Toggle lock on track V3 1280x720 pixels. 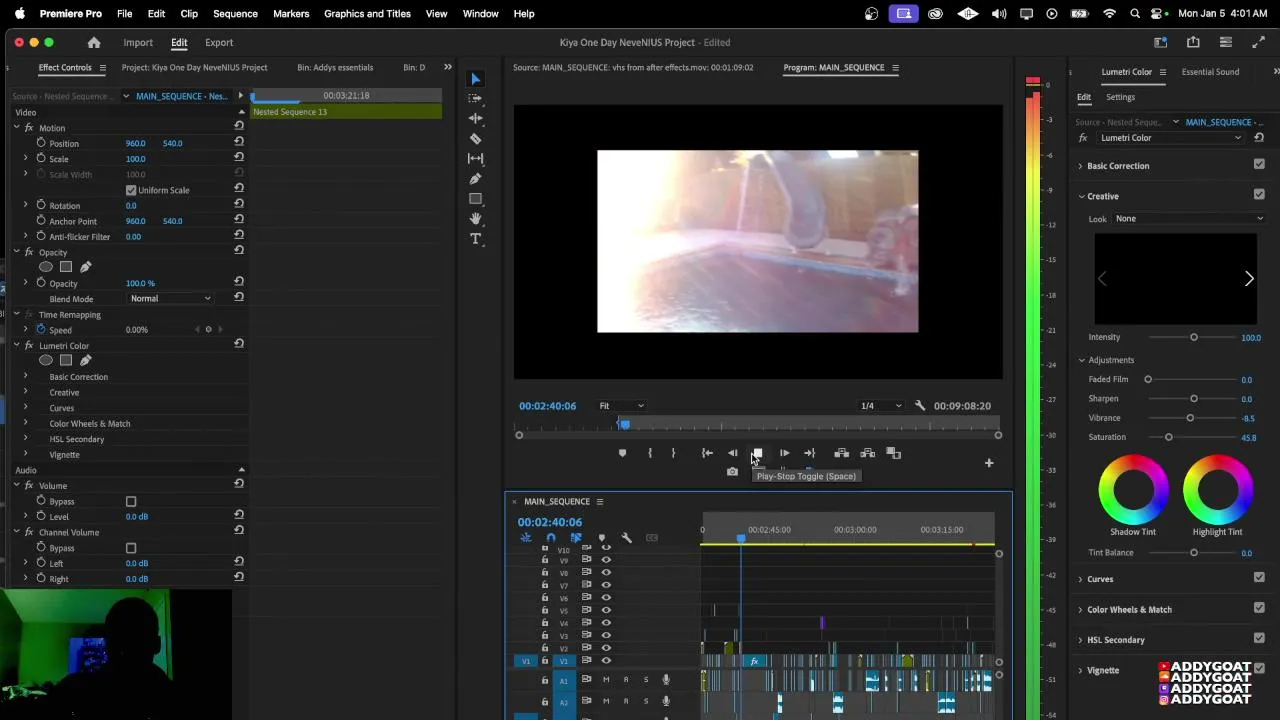(x=545, y=635)
